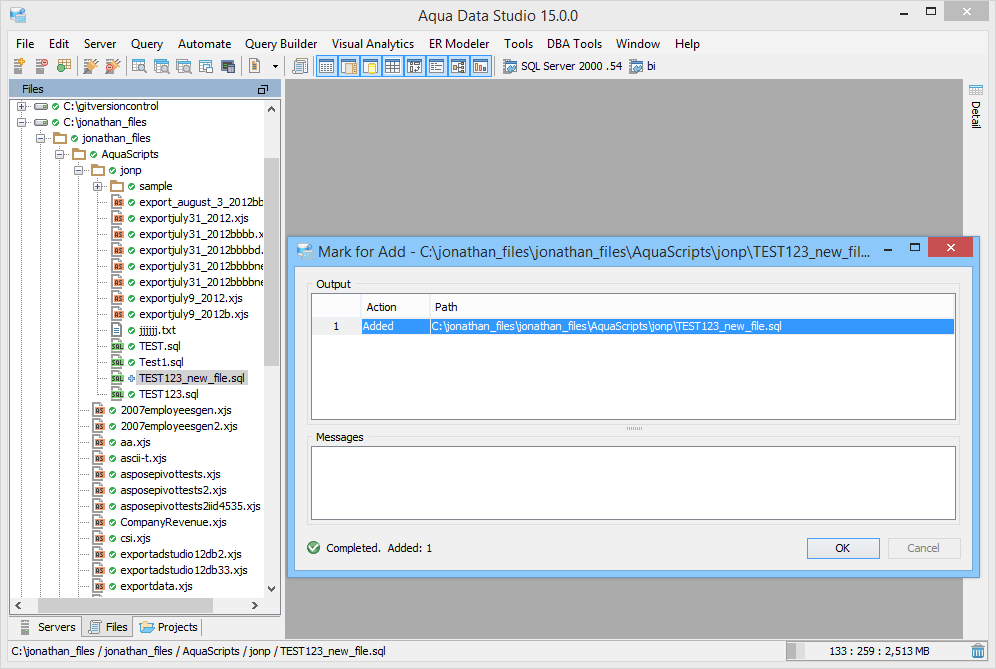Click inside the Messages text area
Viewport: 996px width, 669px height.
pyautogui.click(x=633, y=483)
